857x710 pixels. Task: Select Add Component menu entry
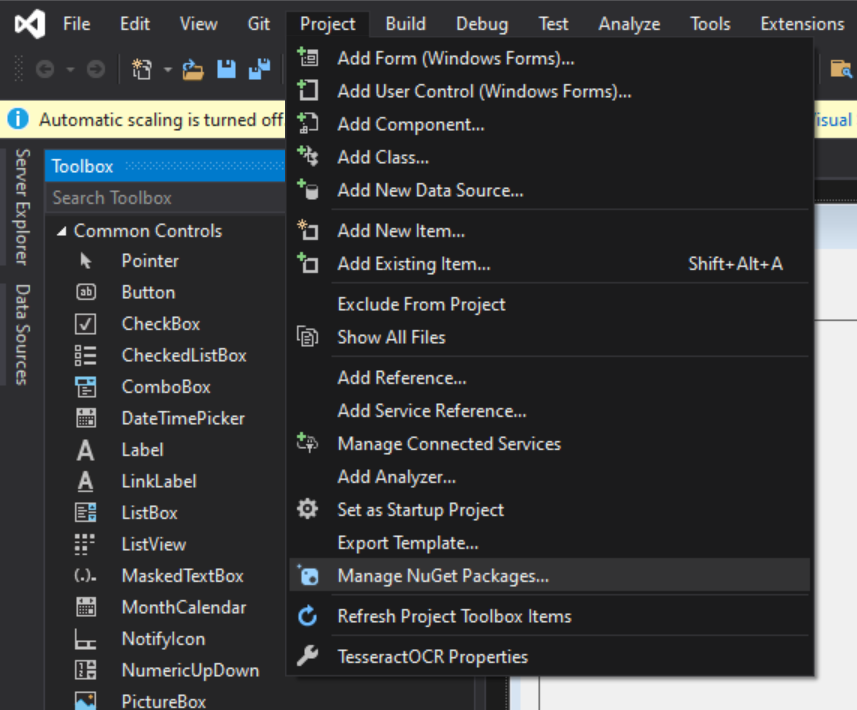click(x=549, y=124)
